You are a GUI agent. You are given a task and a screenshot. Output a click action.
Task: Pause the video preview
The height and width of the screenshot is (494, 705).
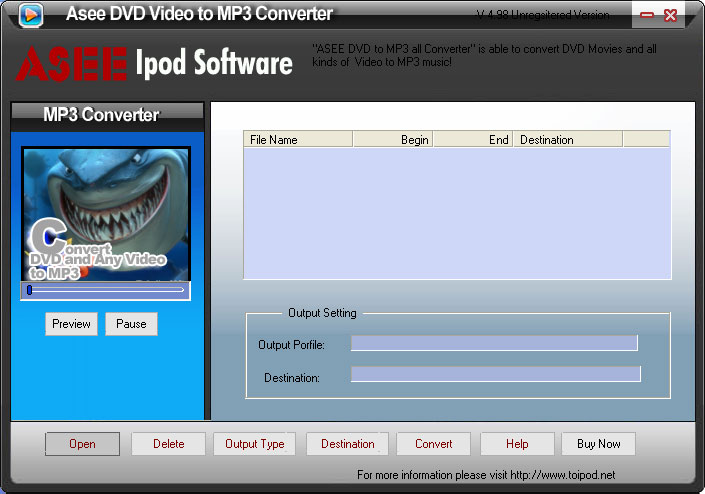(131, 324)
